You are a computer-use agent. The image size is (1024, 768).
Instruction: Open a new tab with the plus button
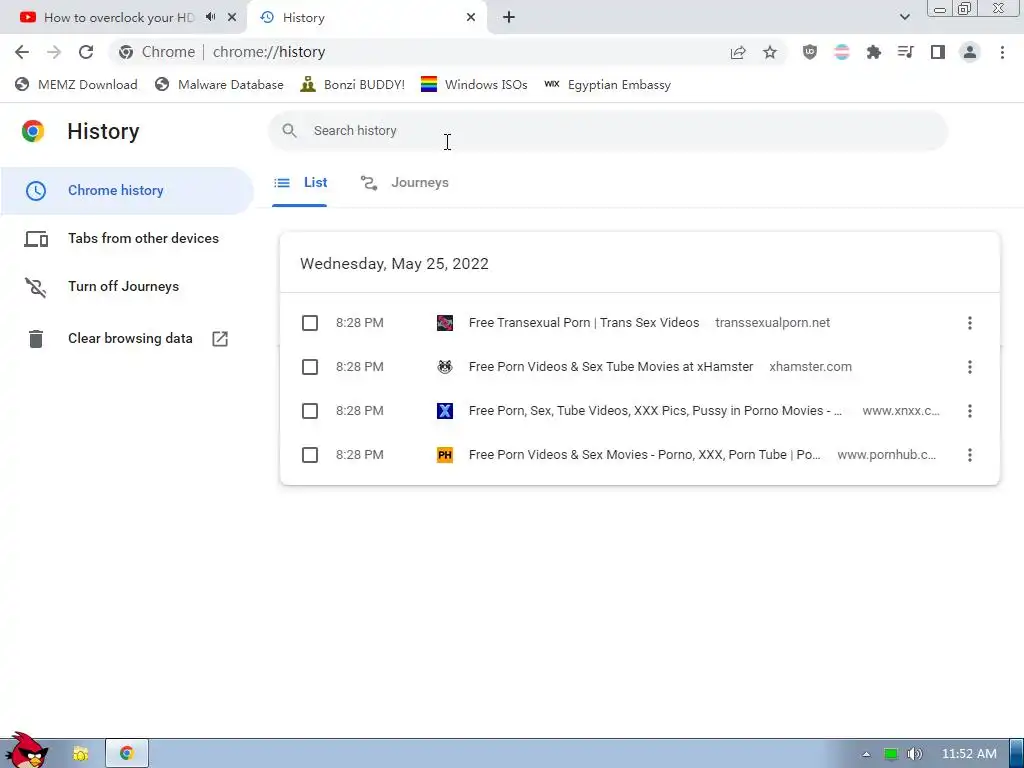pos(509,18)
